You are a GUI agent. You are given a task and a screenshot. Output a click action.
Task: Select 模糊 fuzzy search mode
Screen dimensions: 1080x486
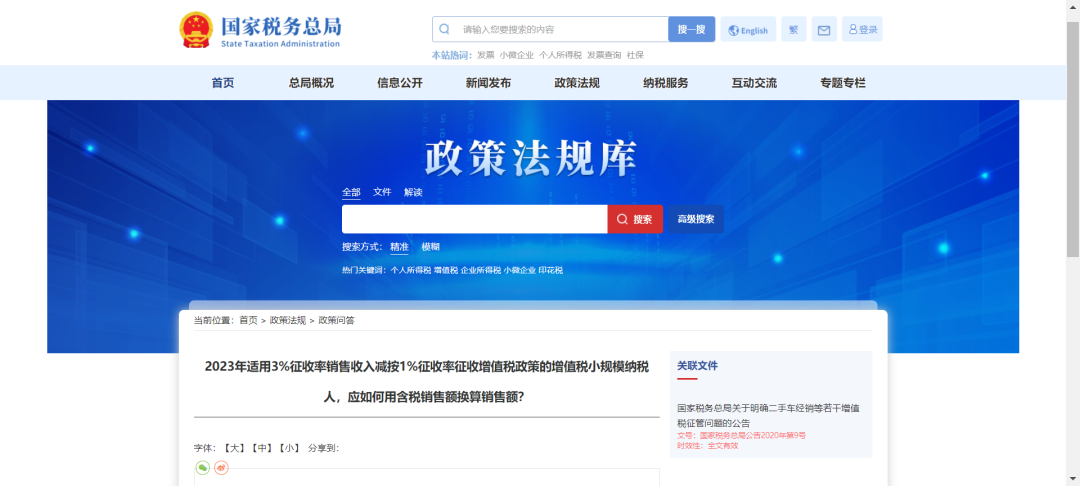(x=430, y=247)
